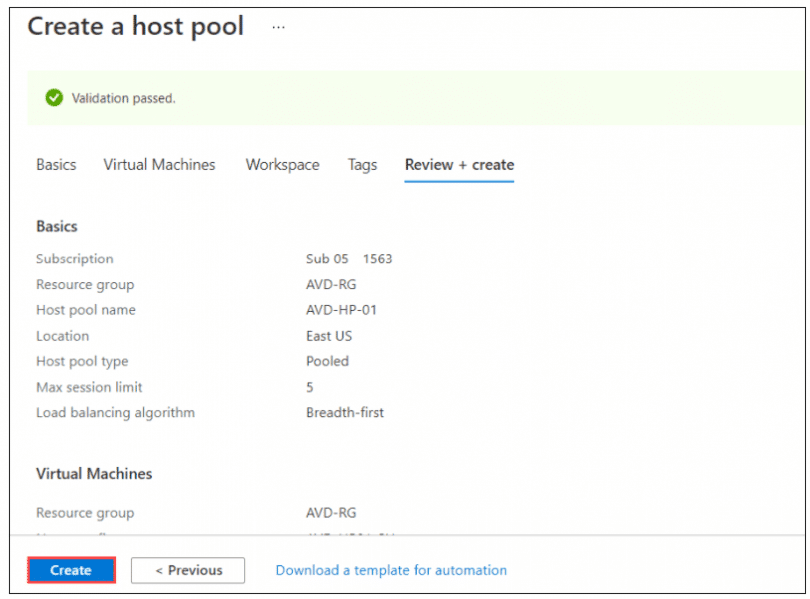The height and width of the screenshot is (599, 810).
Task: Click the Resource group value AVD-RG
Action: pyautogui.click(x=332, y=284)
